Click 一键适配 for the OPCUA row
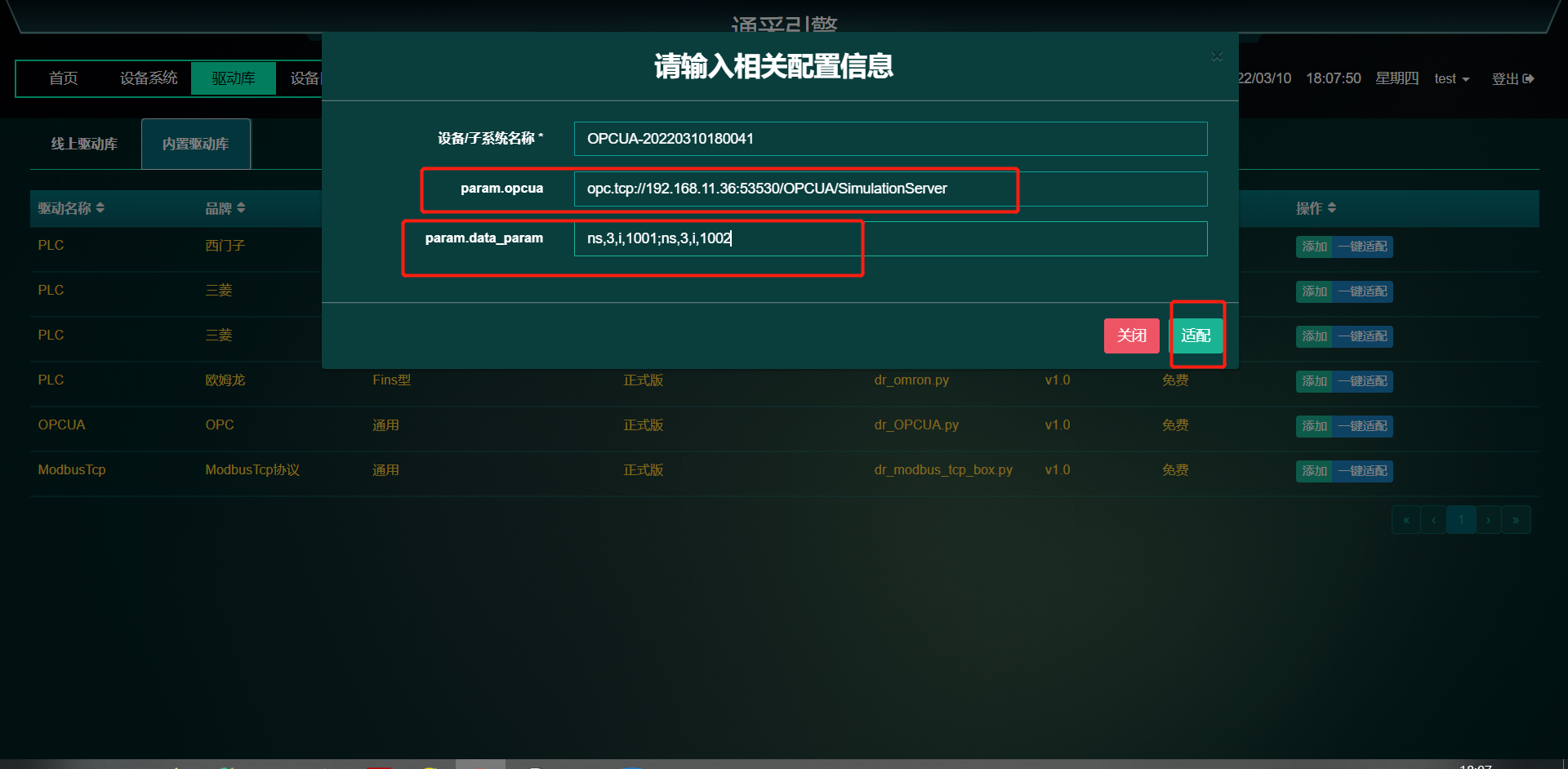The image size is (1568, 769). pos(1362,426)
